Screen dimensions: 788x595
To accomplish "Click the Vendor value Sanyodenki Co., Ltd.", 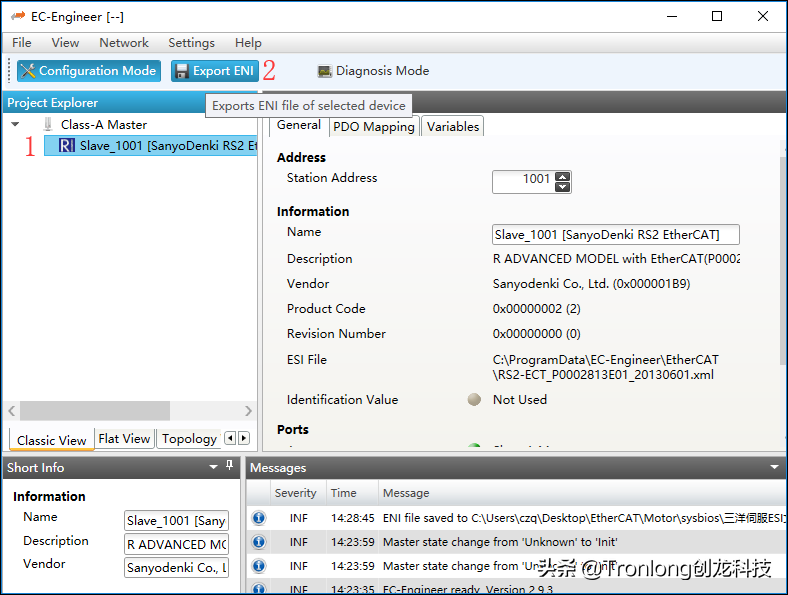I will pos(592,284).
